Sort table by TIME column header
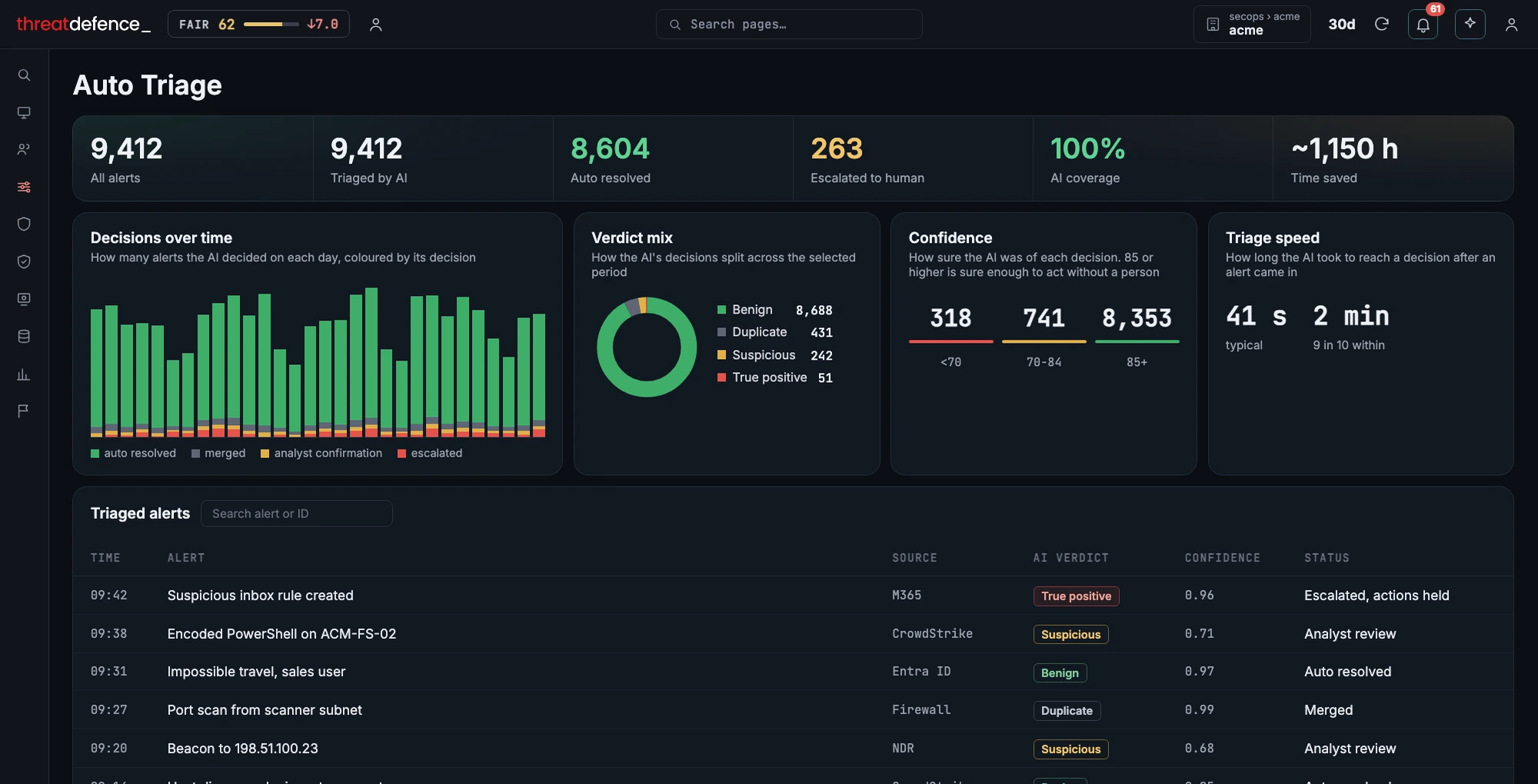 click(105, 558)
